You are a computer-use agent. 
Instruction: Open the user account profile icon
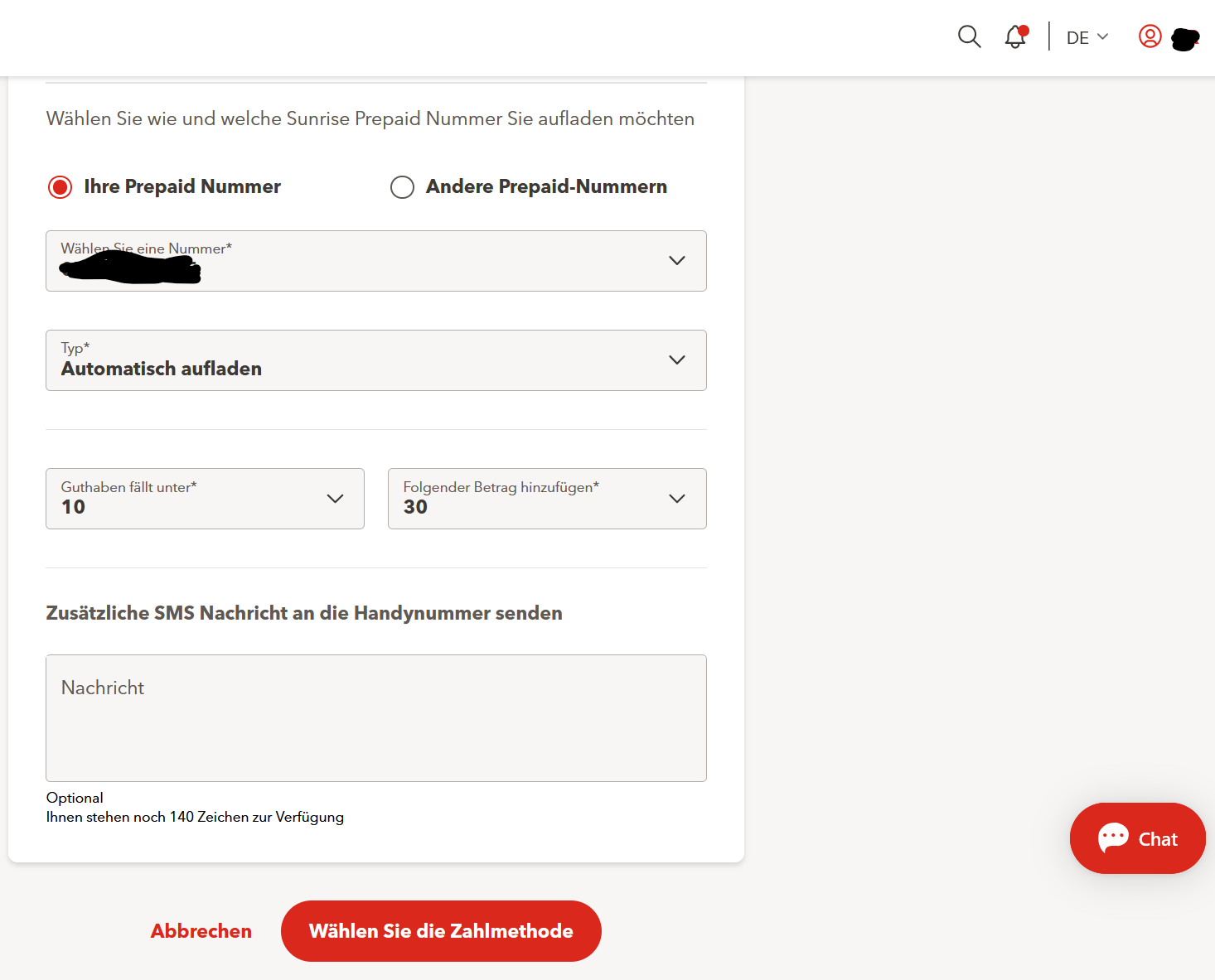(1150, 36)
